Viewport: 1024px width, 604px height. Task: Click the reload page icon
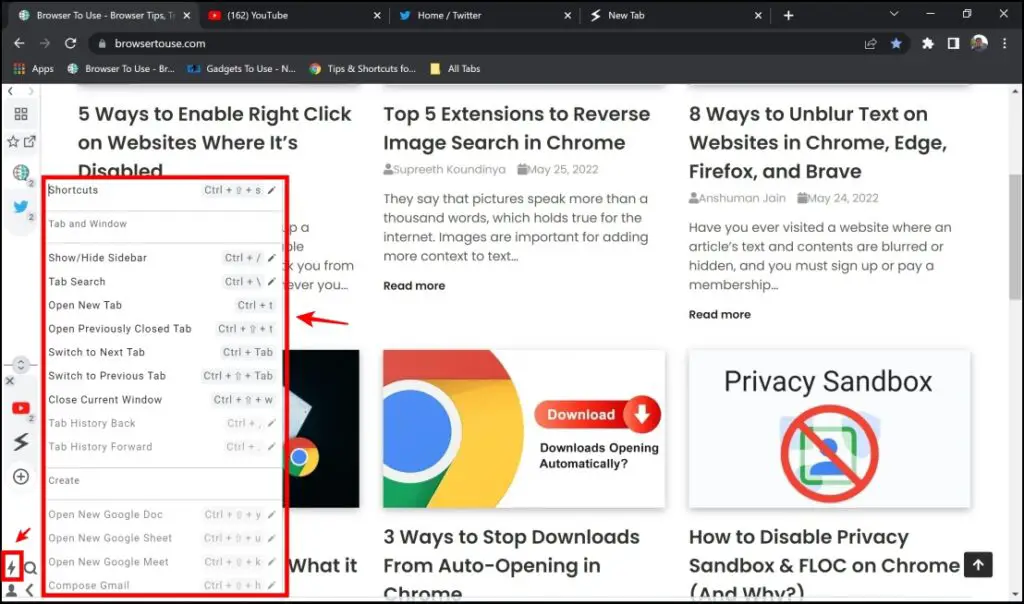coord(69,44)
